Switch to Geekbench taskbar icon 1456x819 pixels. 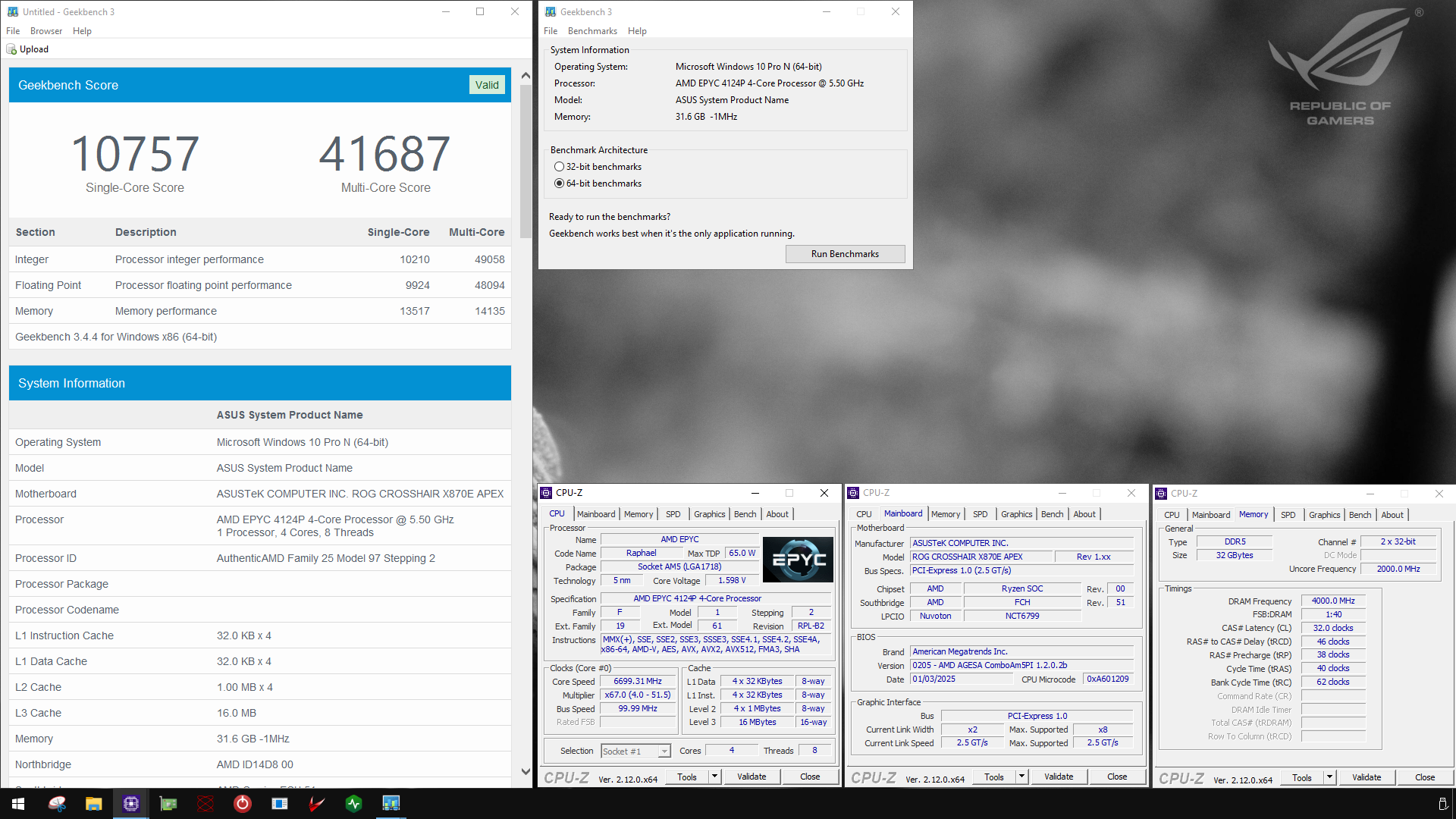391,804
